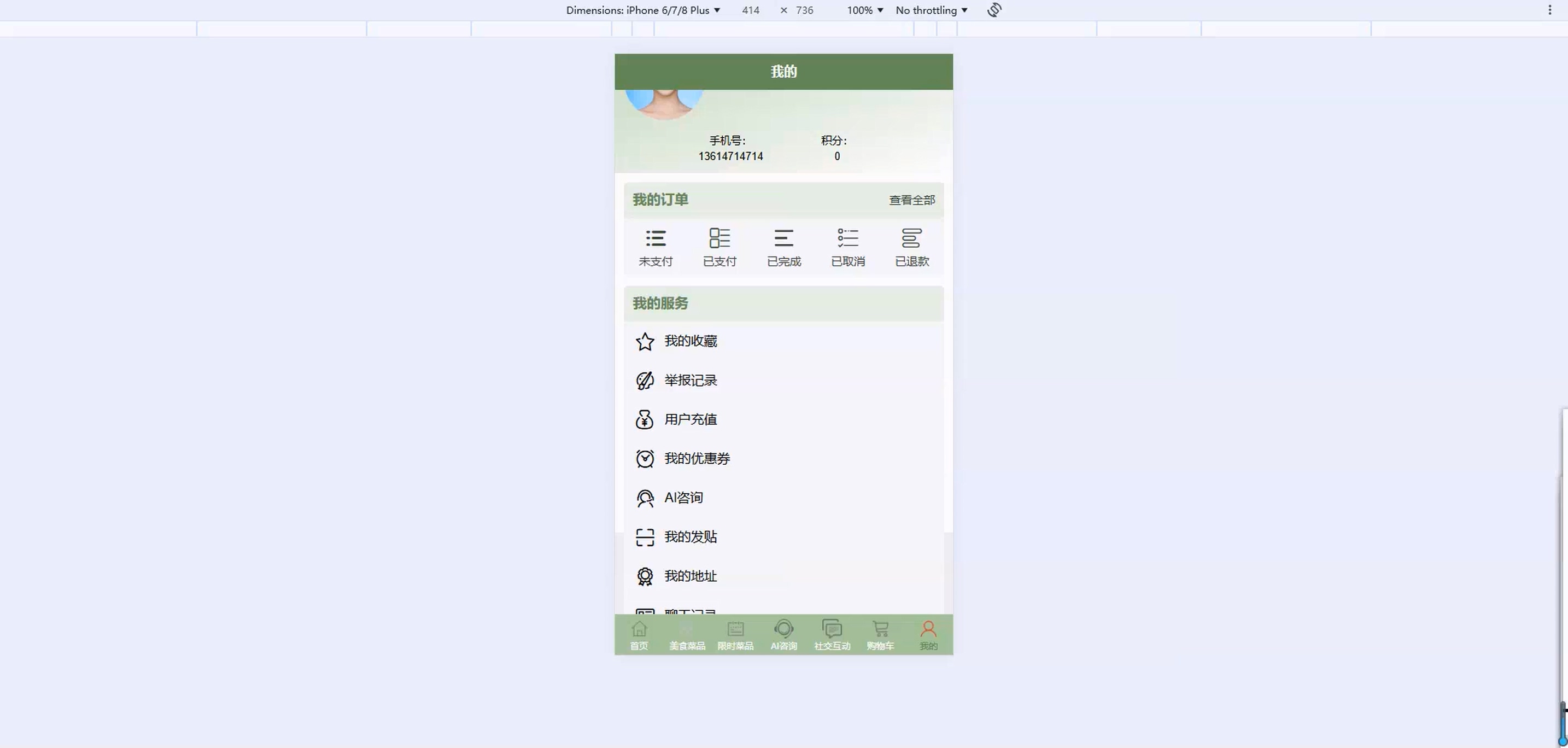
Task: Click the 查看全部 view all link
Action: 912,200
